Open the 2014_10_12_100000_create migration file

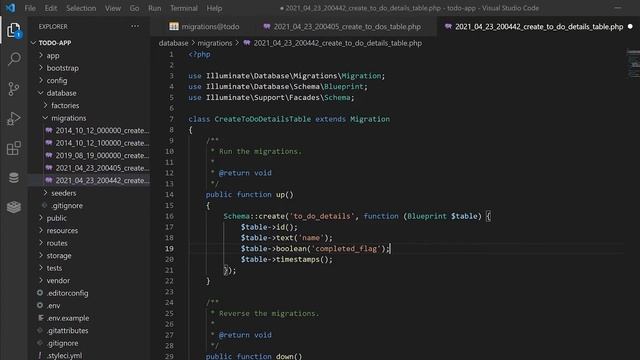coord(102,143)
